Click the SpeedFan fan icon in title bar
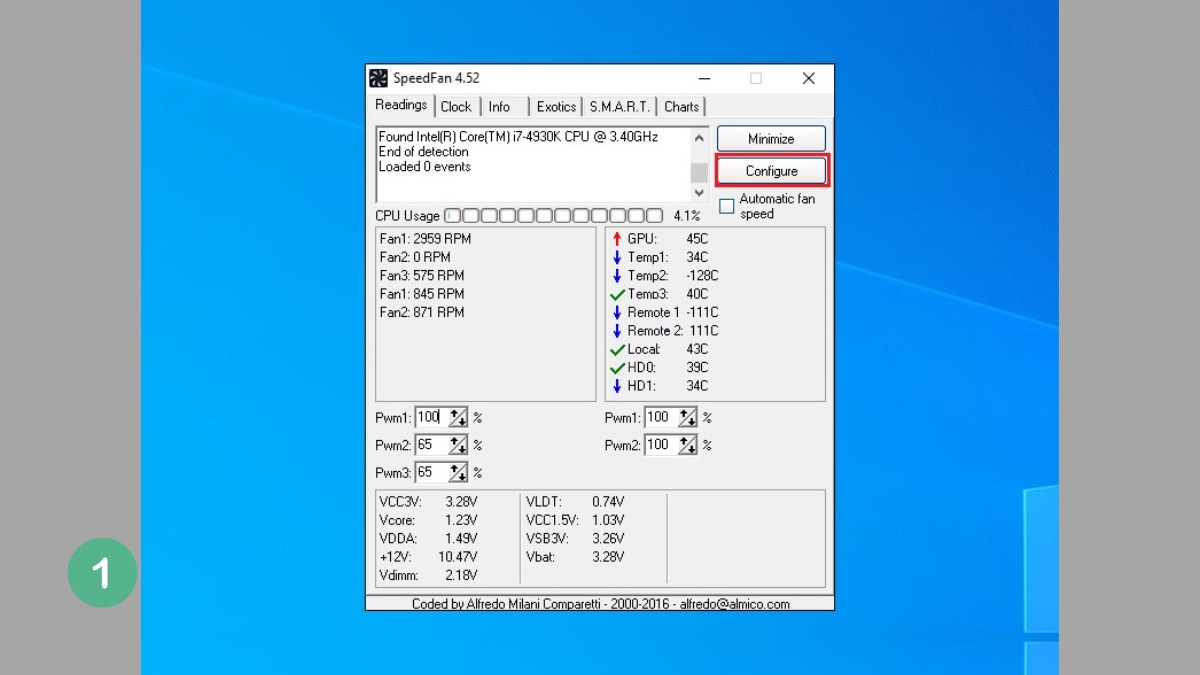The image size is (1200, 675). pos(378,78)
